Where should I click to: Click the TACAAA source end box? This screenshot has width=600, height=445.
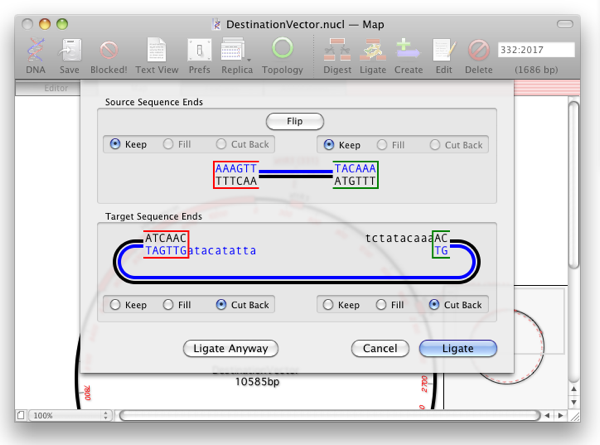tap(355, 175)
